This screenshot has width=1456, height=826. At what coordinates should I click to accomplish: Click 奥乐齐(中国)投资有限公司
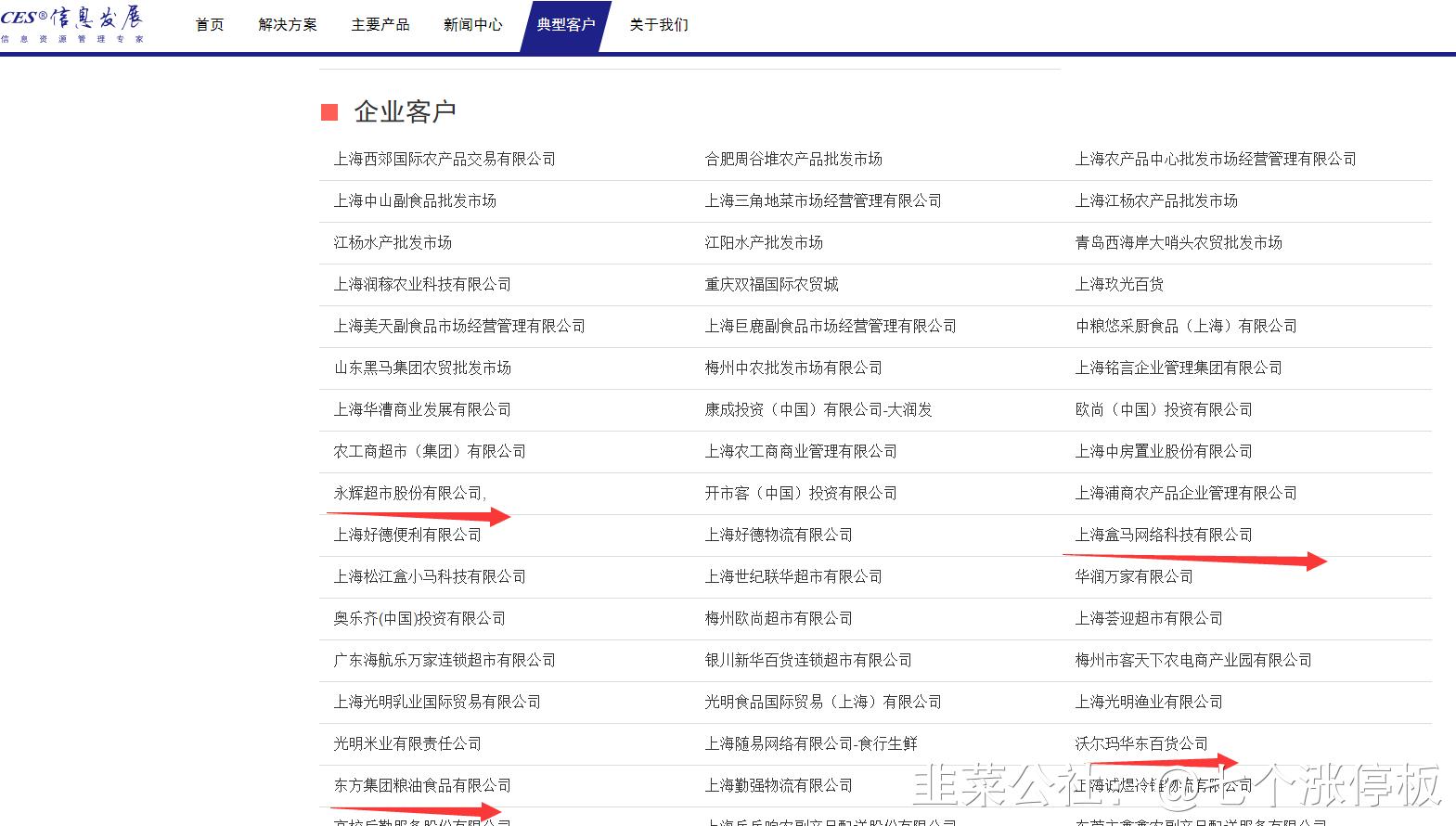pos(419,619)
